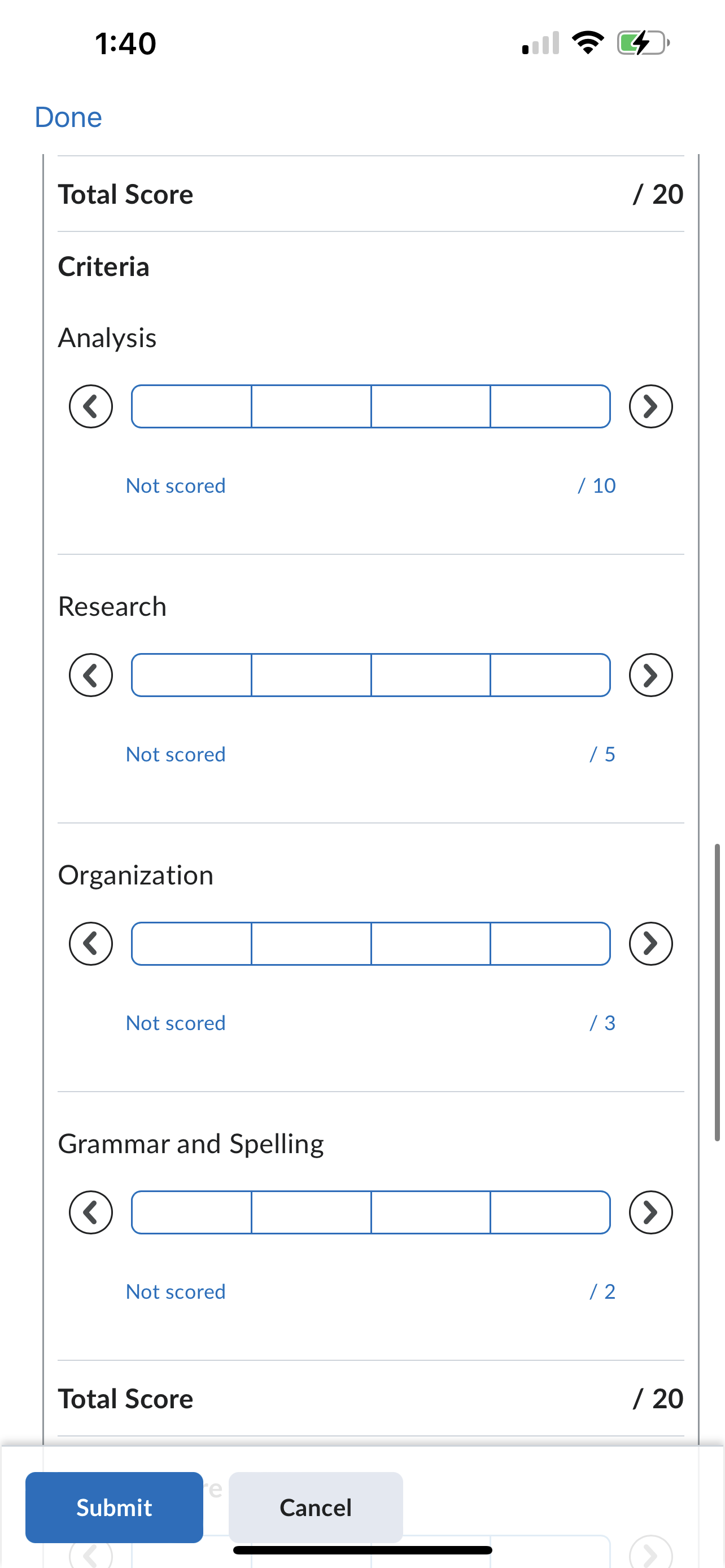The width and height of the screenshot is (725, 1568).
Task: Click the page scrollbar on the right edge
Action: (717, 992)
